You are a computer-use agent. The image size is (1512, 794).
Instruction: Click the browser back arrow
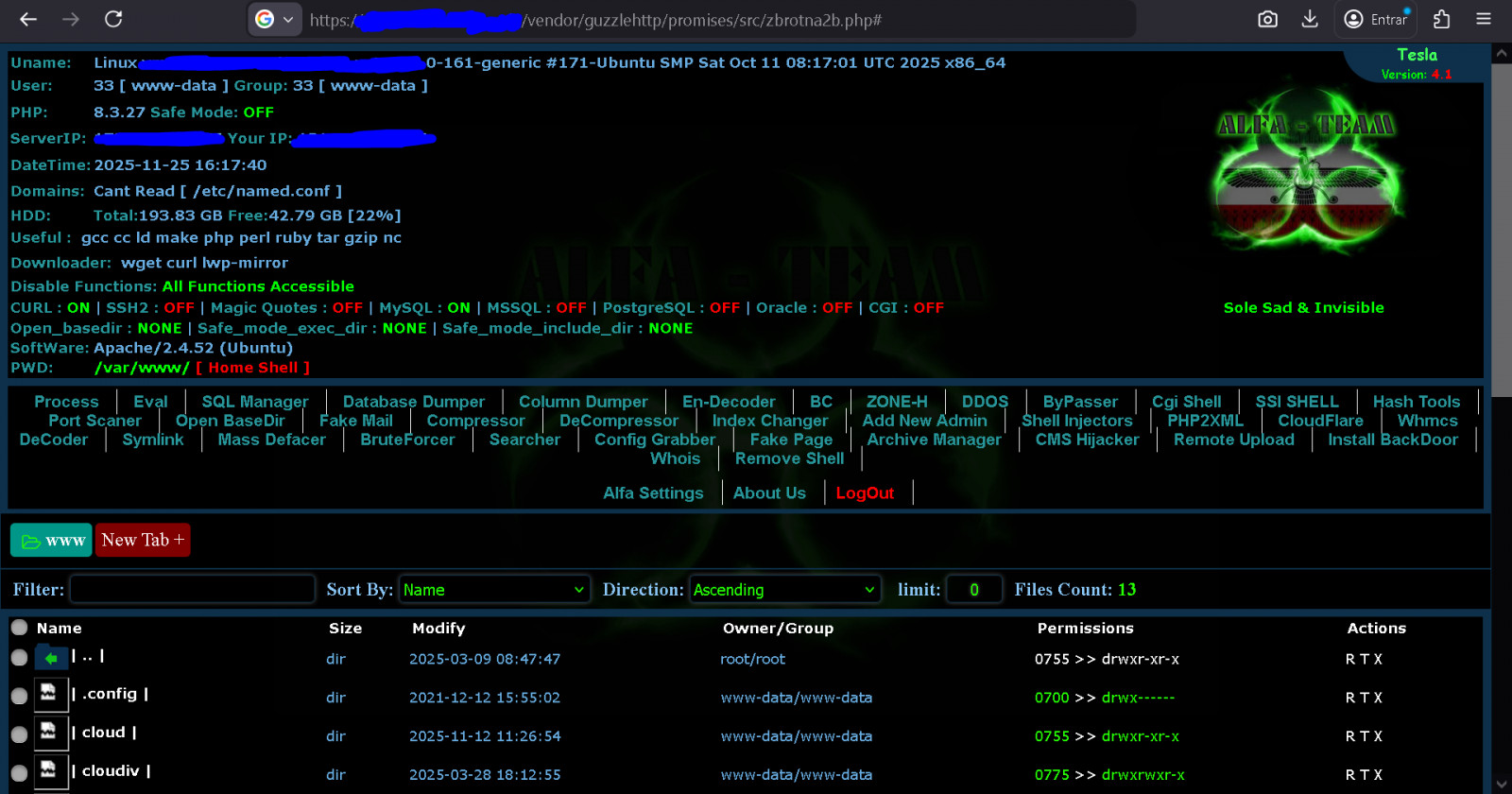28,19
